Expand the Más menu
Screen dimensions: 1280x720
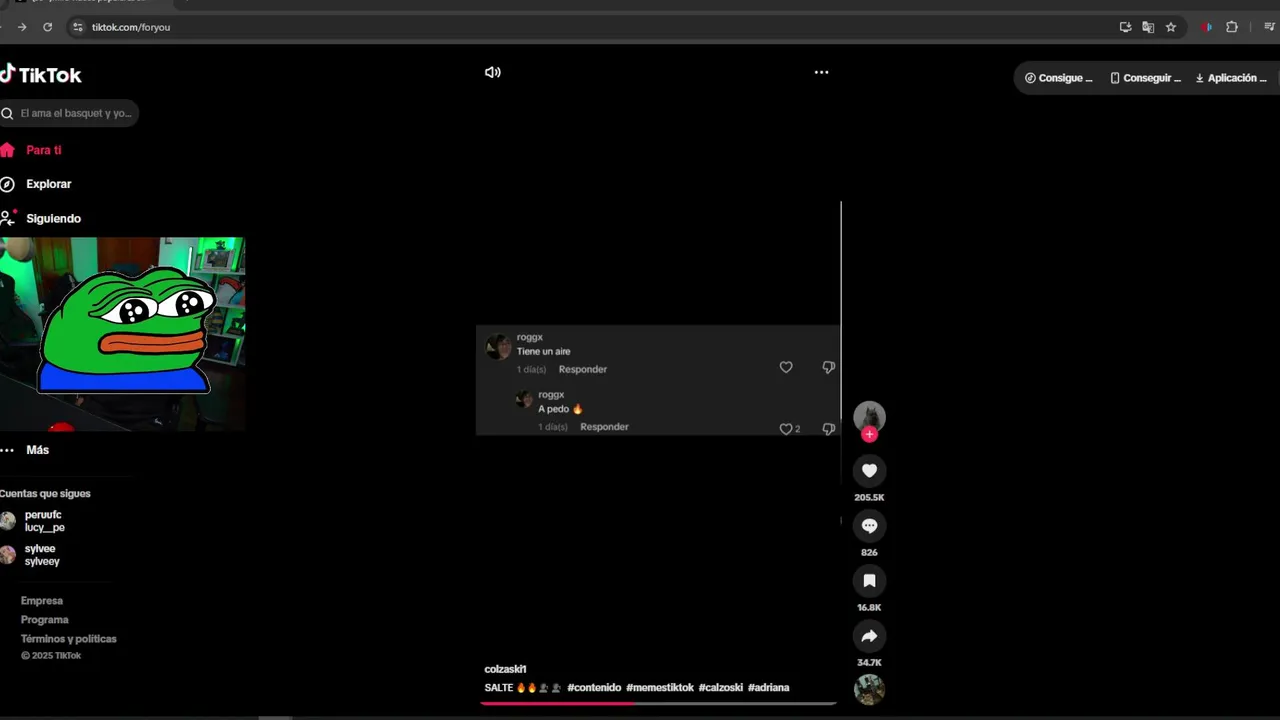(37, 450)
